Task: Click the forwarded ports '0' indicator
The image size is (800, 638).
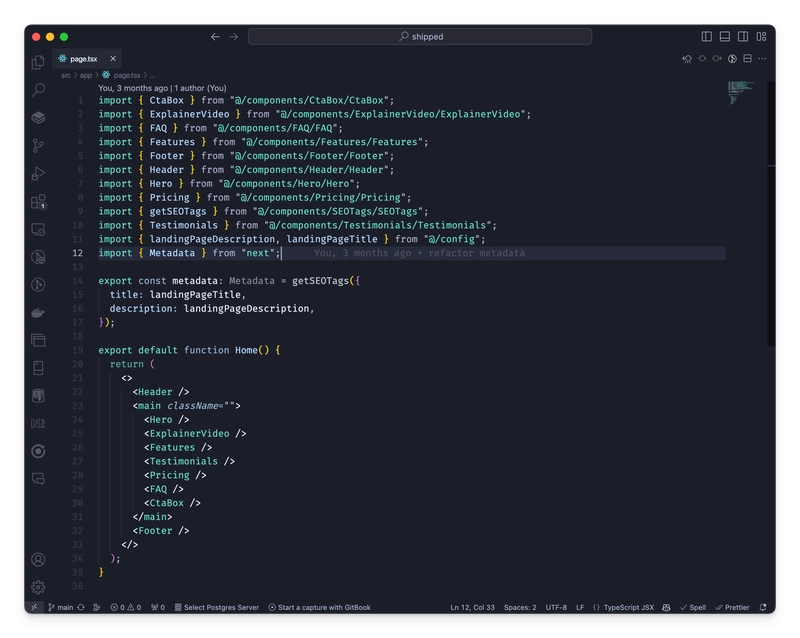Action: [158, 607]
